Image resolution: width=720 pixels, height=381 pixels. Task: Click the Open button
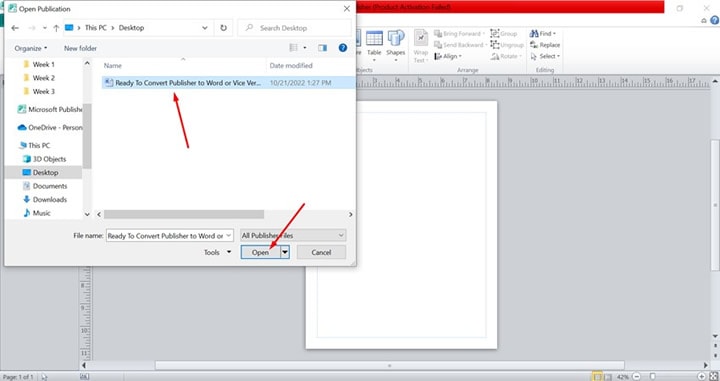(x=260, y=252)
